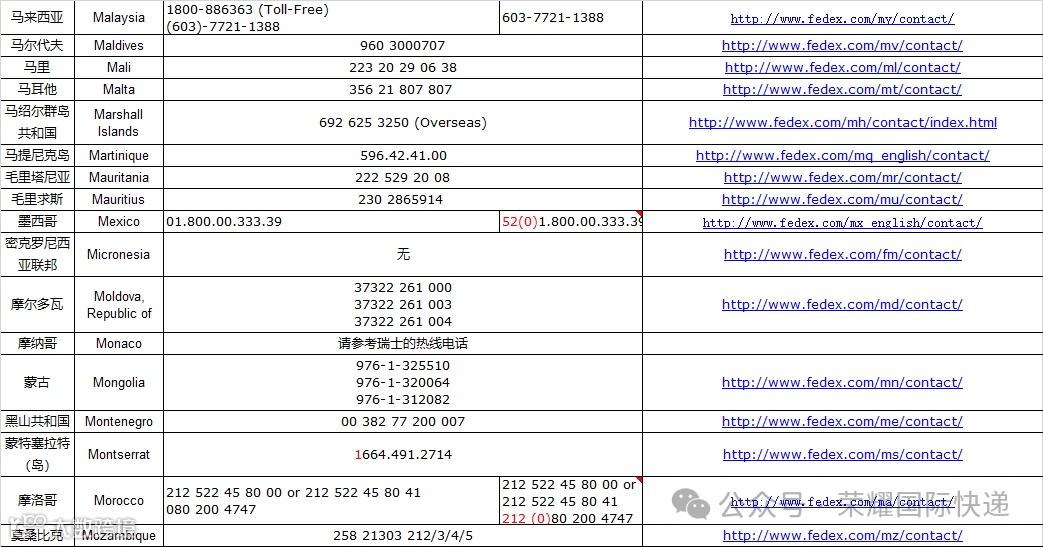Screen dimensions: 1043x547
Task: Select the Malaysia country cell
Action: tap(118, 18)
